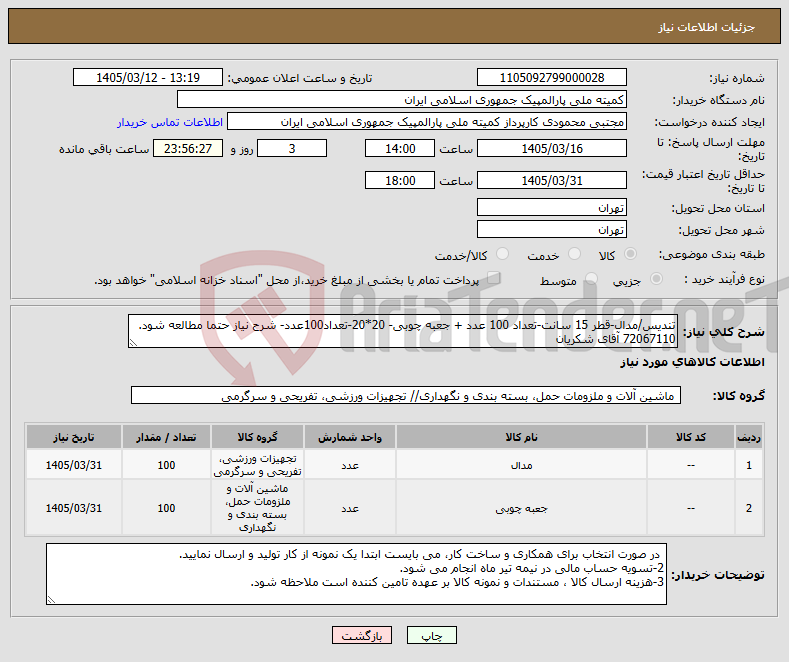The height and width of the screenshot is (662, 789).
Task: Click the buyer organization name field
Action: [x=402, y=100]
